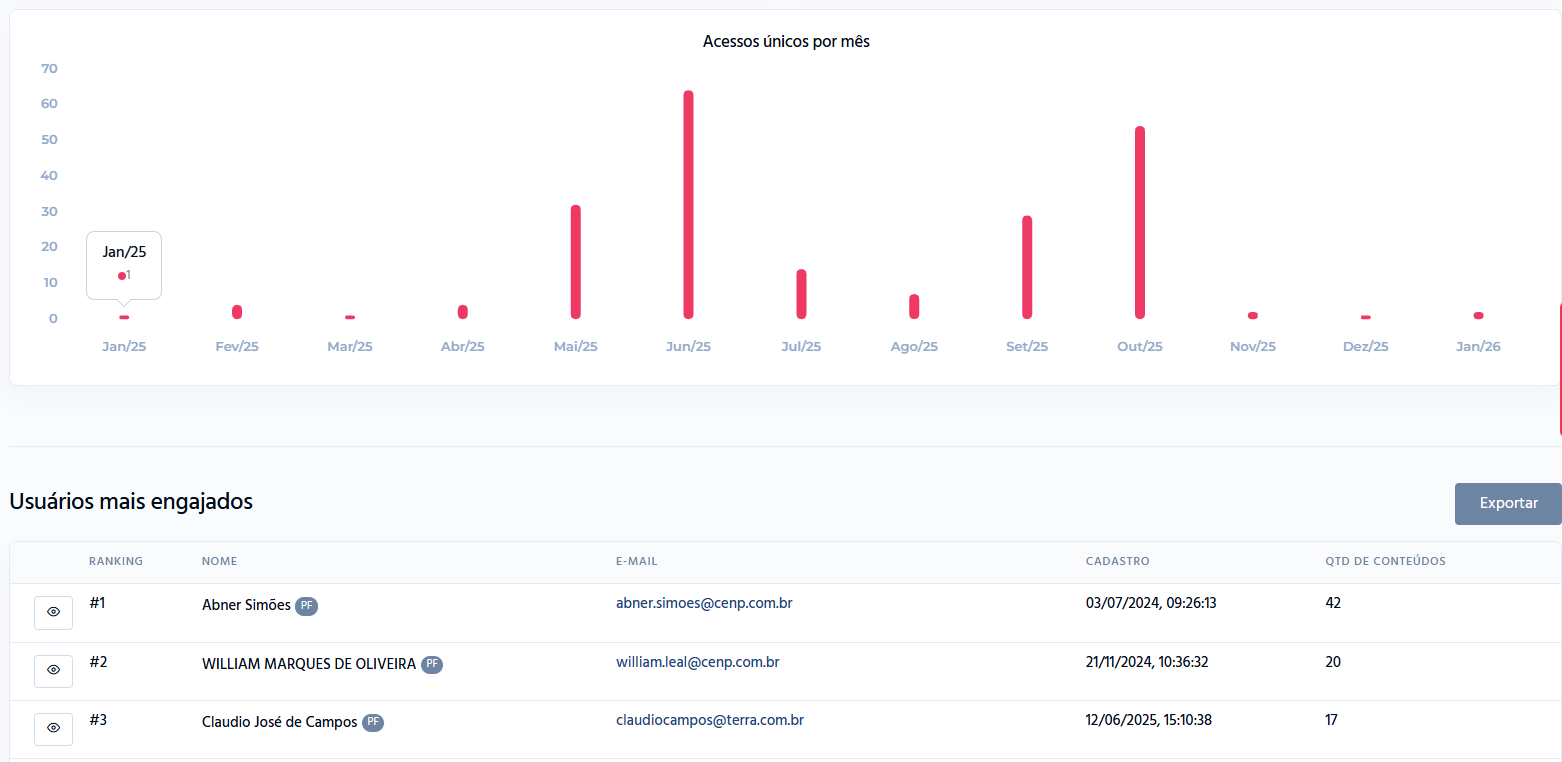1562x762 pixels.
Task: Click PF badge beside WILLIAM MARQUES DE OLIVEIRA
Action: pos(432,664)
